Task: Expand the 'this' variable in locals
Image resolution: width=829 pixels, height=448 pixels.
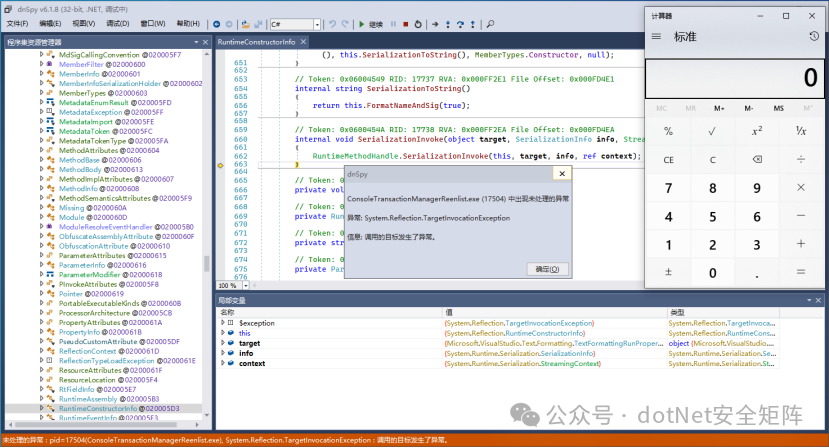Action: click(223, 333)
